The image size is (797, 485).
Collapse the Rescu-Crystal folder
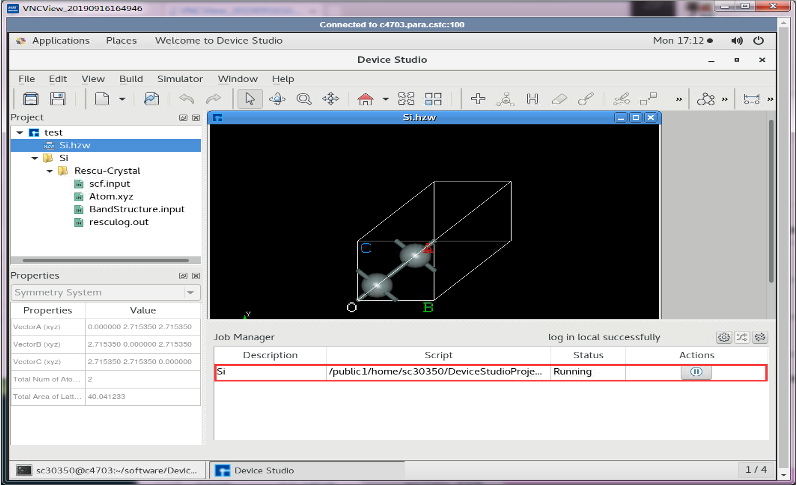(x=49, y=171)
